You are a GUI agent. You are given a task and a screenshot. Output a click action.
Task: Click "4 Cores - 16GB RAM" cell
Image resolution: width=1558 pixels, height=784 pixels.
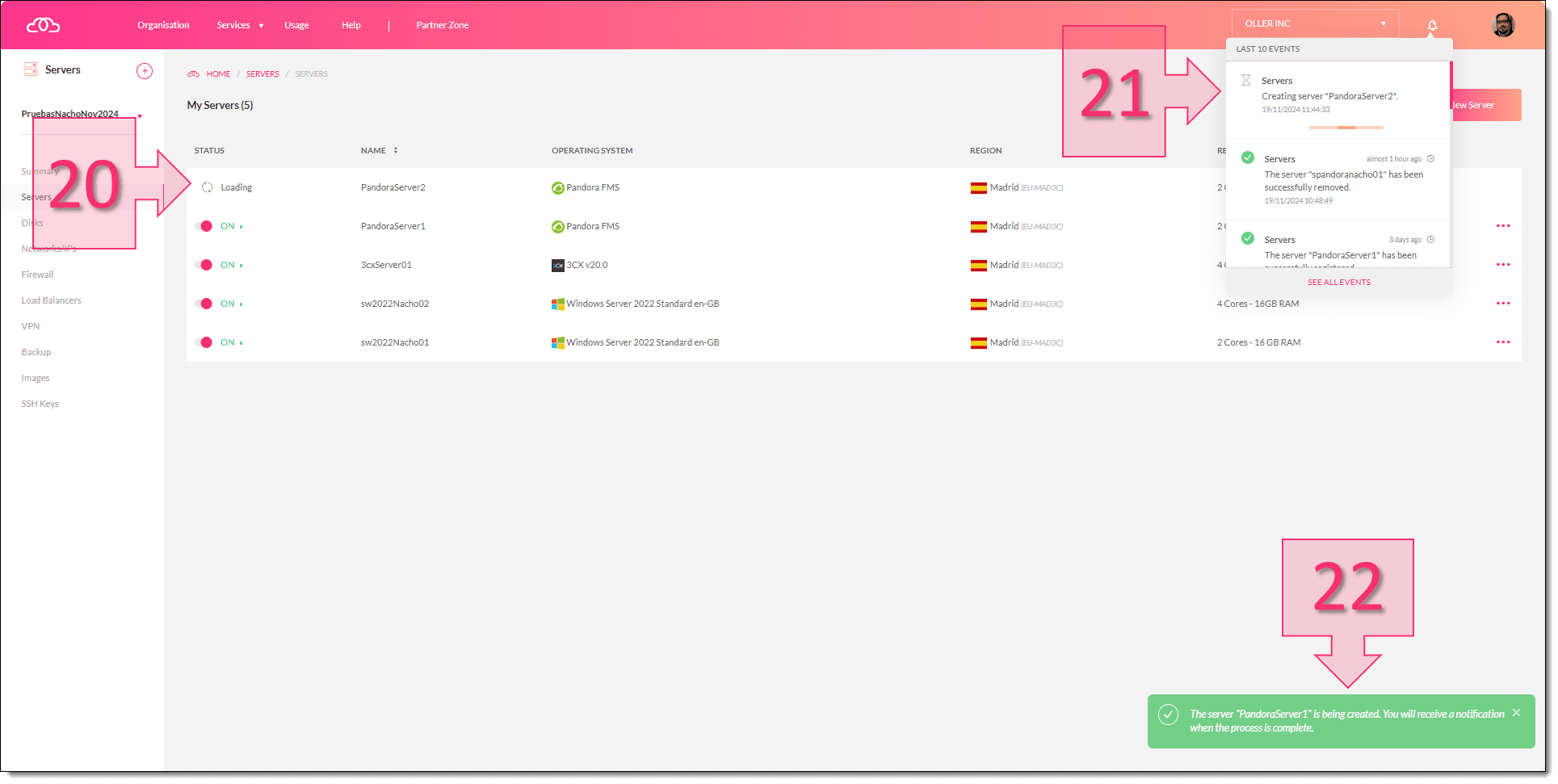click(1258, 304)
